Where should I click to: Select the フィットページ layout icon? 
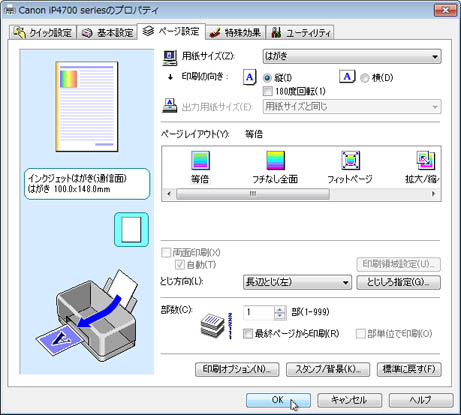[x=350, y=160]
